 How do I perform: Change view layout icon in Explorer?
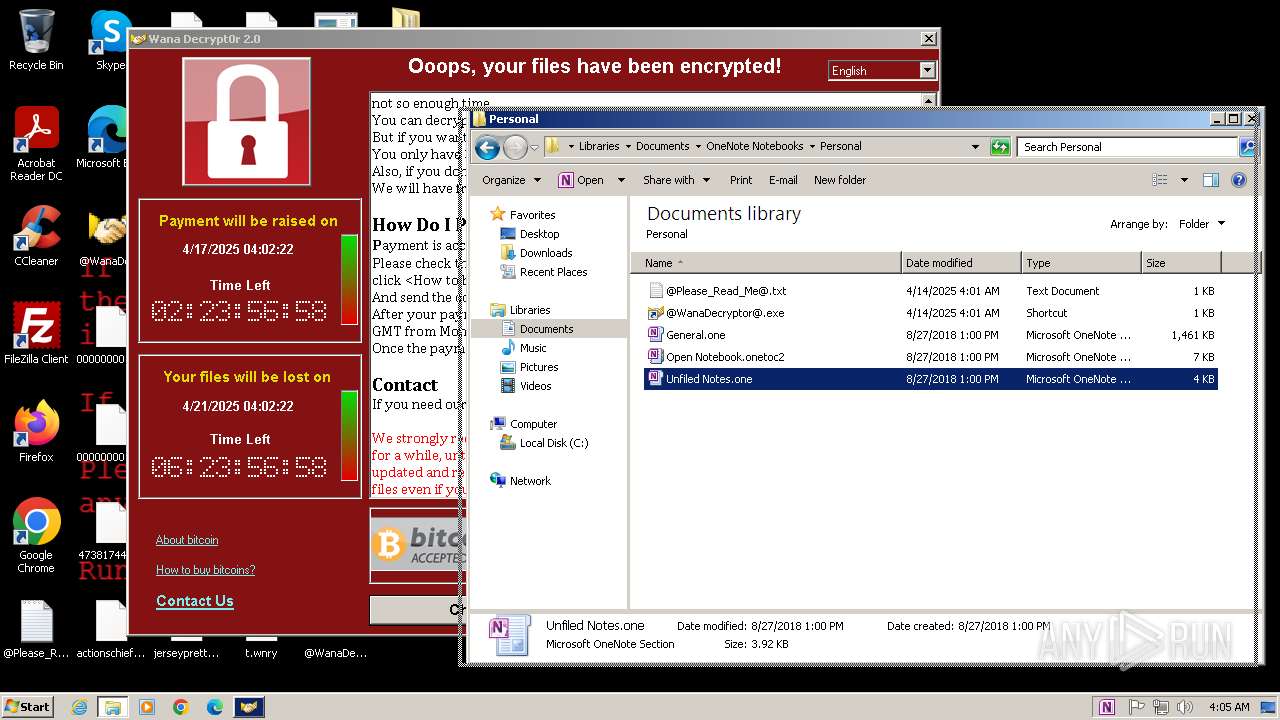(1160, 180)
